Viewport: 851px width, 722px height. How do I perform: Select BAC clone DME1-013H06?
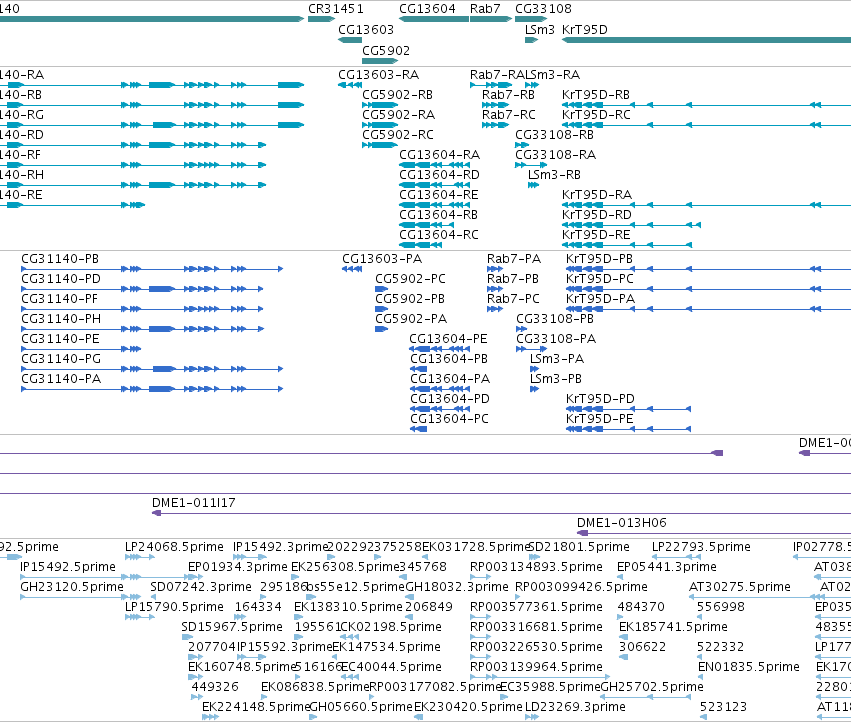714,533
